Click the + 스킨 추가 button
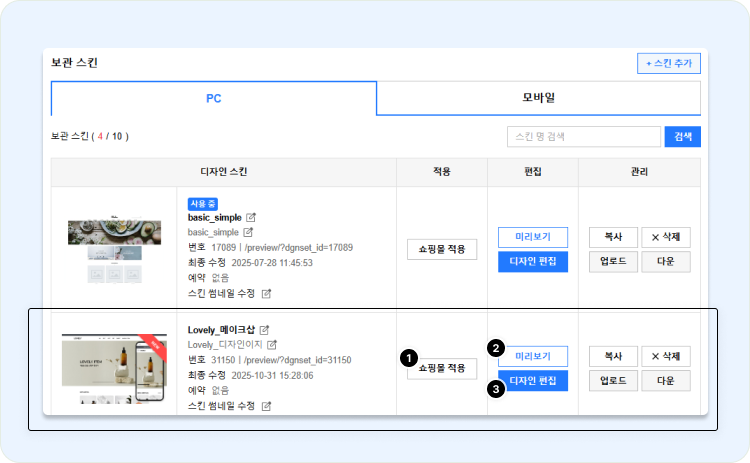 tap(668, 64)
